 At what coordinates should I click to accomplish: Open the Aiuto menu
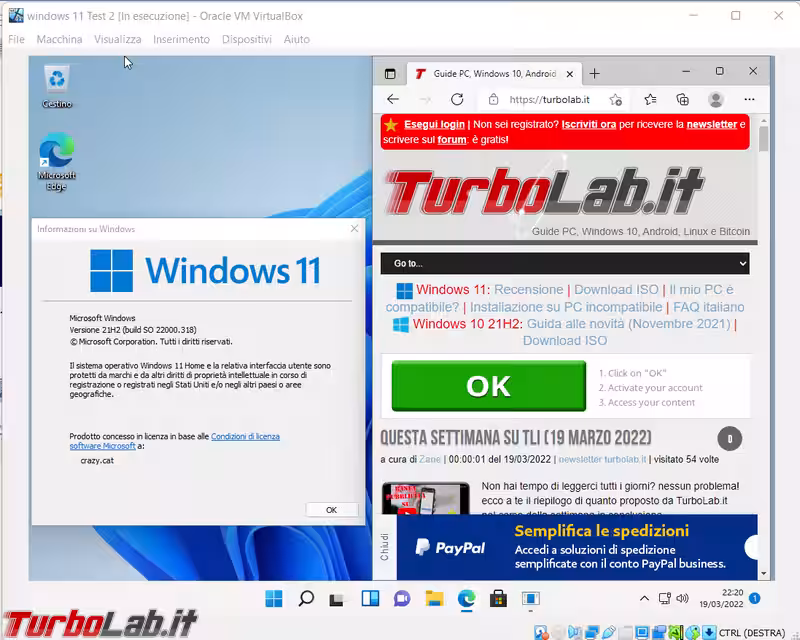coord(296,39)
